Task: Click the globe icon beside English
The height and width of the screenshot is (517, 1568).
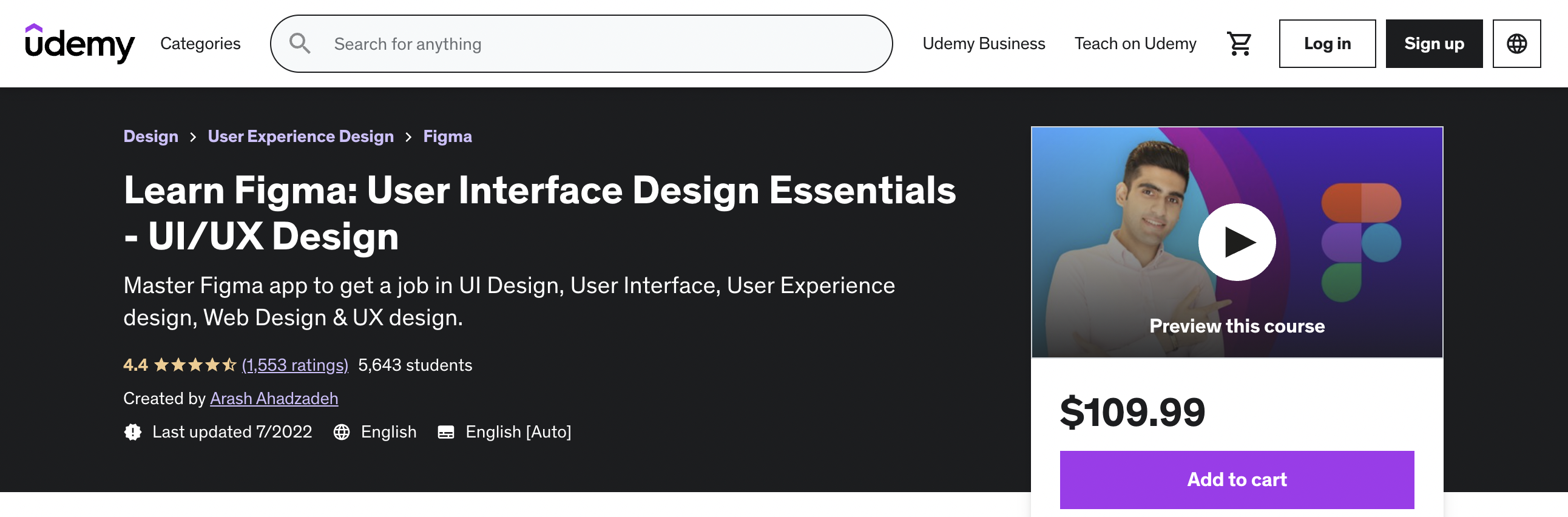Action: pyautogui.click(x=342, y=432)
